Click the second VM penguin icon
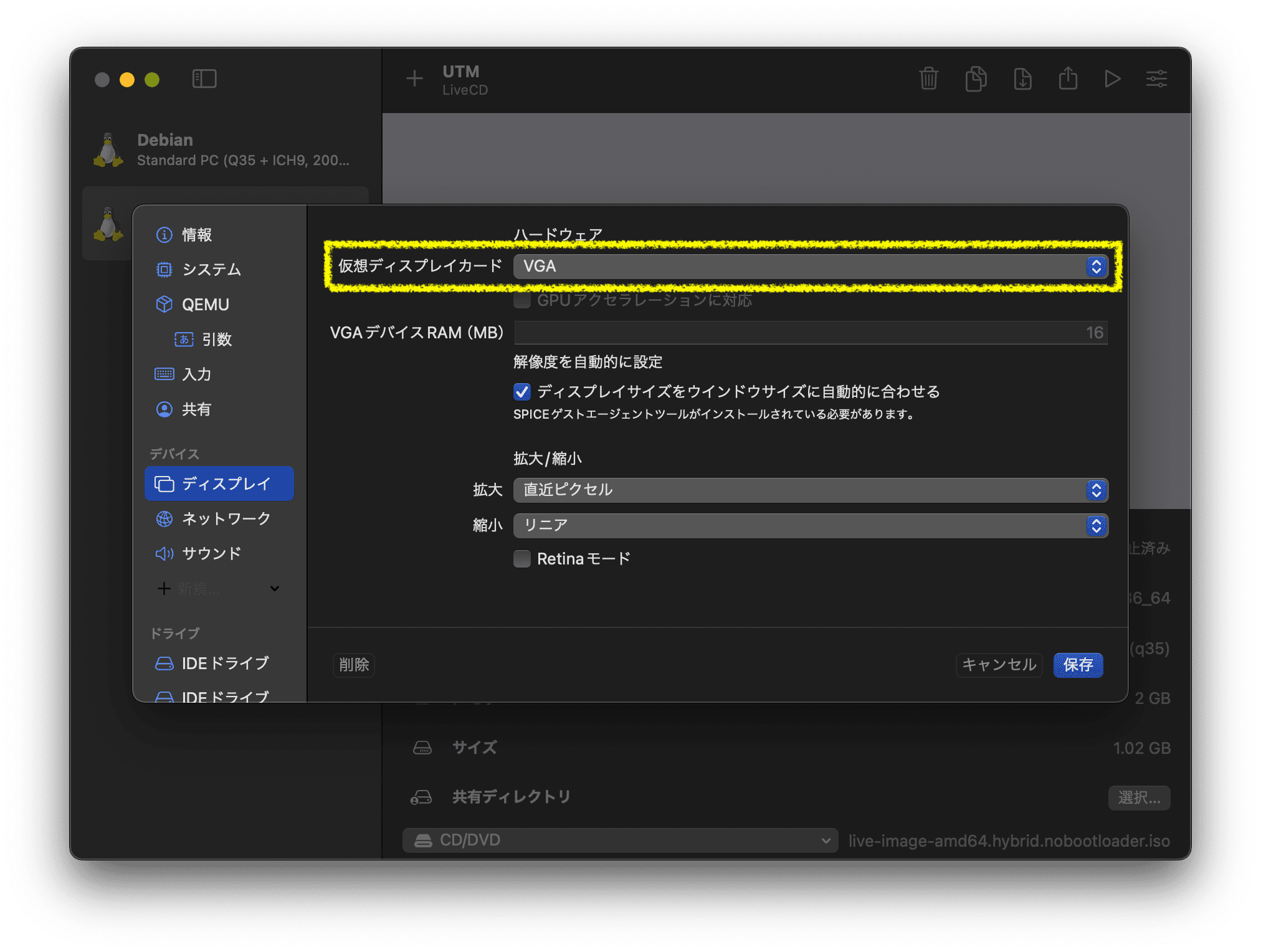Viewport: 1261px width, 952px height. pos(108,224)
